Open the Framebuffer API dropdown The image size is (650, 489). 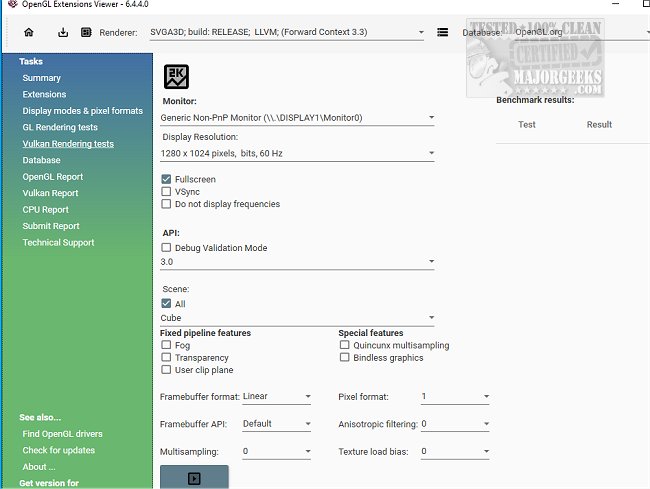276,424
